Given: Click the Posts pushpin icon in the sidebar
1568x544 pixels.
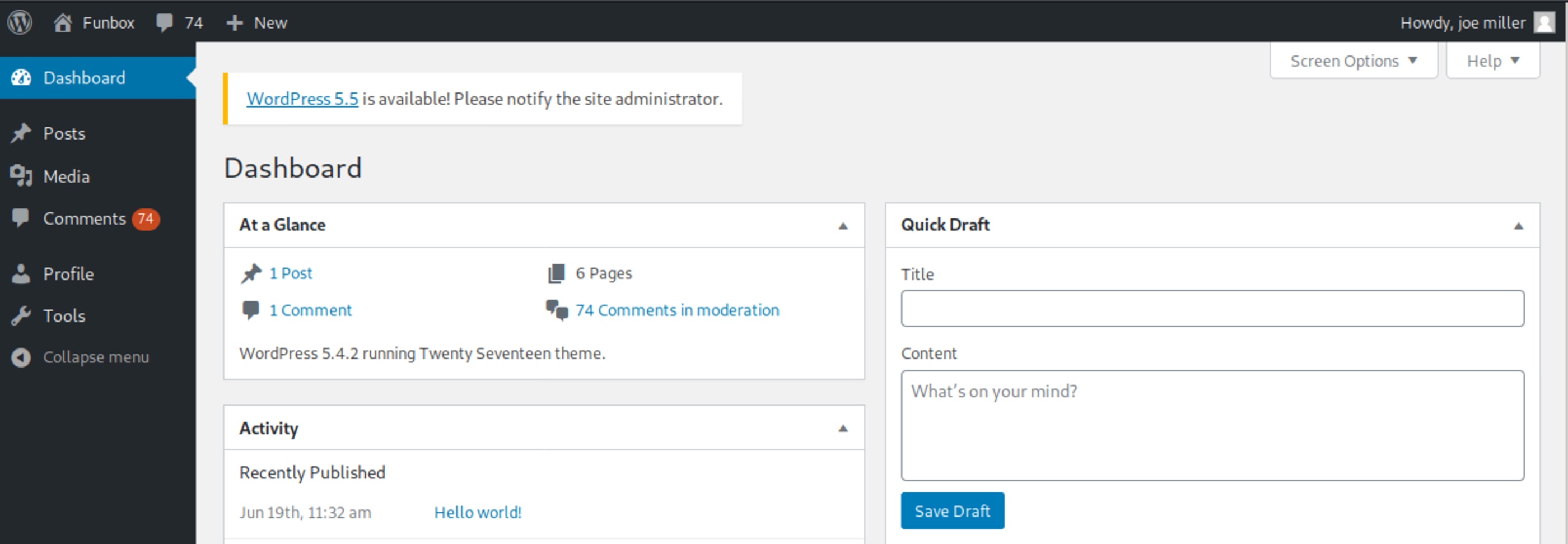Looking at the screenshot, I should coord(21,133).
